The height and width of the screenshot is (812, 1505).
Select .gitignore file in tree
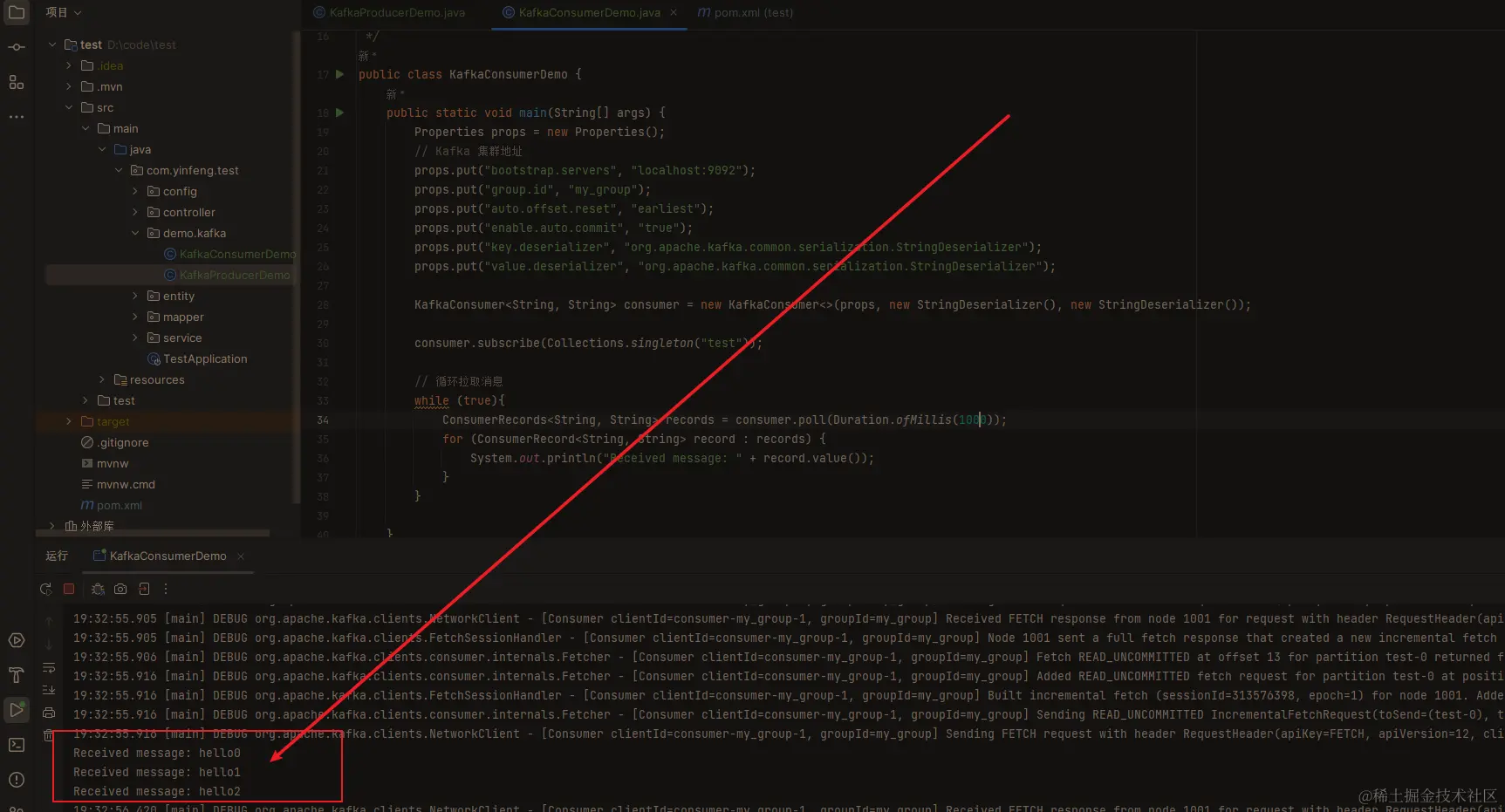(x=114, y=442)
